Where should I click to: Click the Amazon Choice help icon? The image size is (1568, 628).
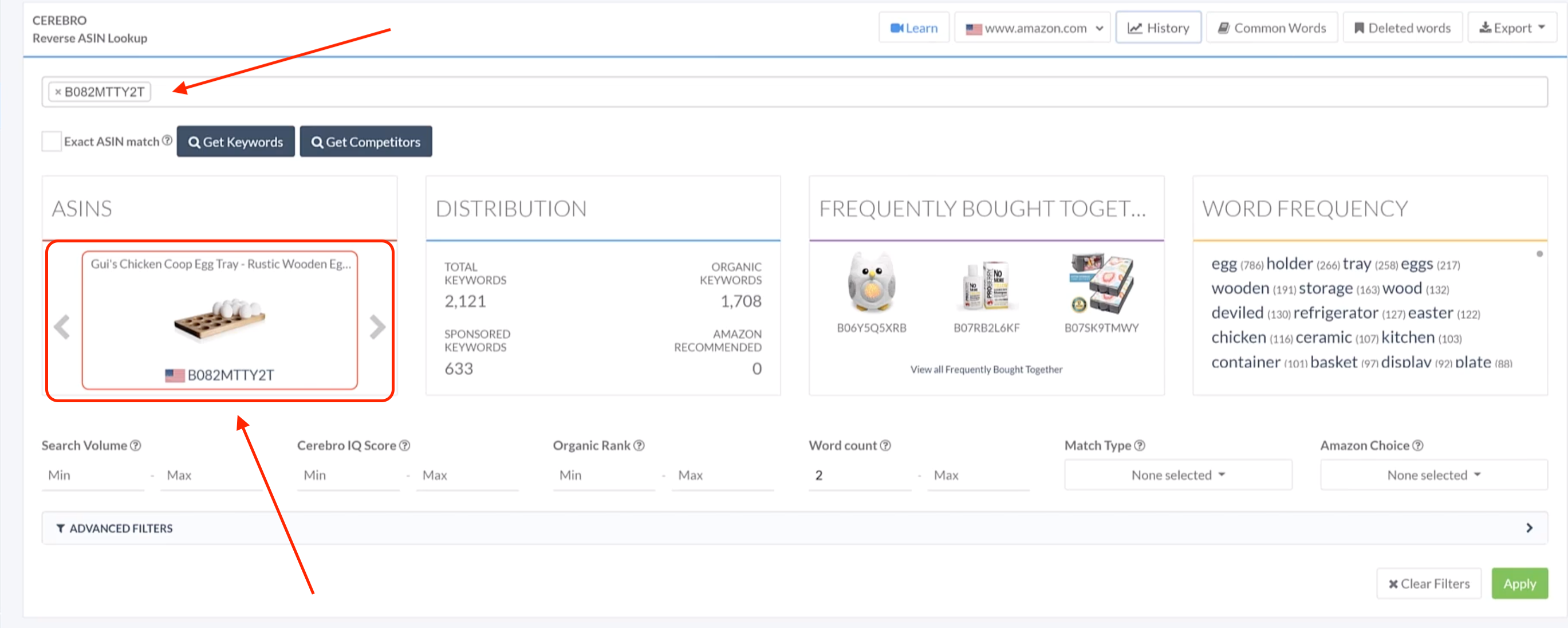pos(1417,445)
